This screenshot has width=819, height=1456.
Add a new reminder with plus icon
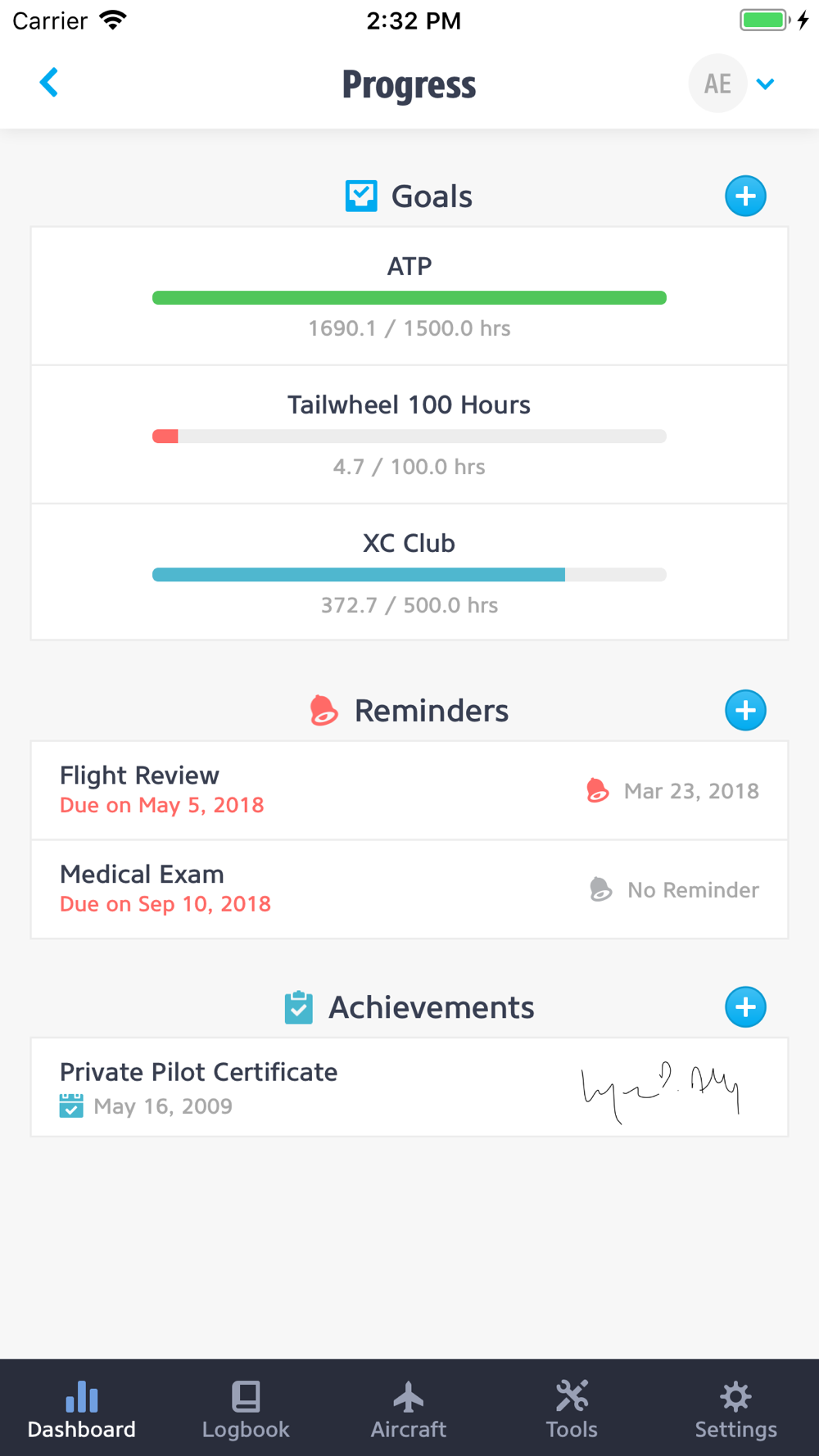[745, 710]
